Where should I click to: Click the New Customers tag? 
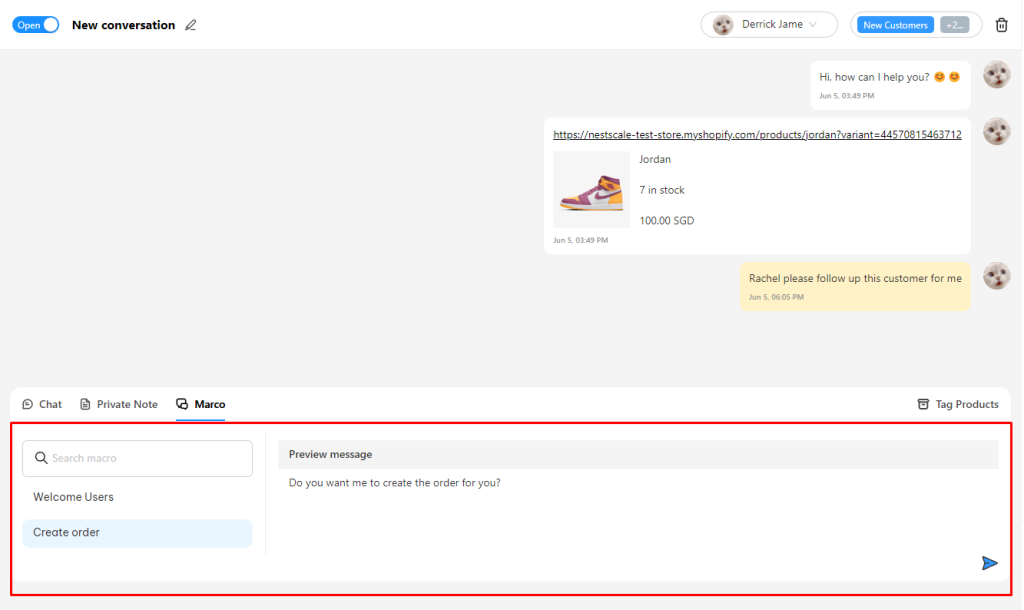(x=895, y=25)
